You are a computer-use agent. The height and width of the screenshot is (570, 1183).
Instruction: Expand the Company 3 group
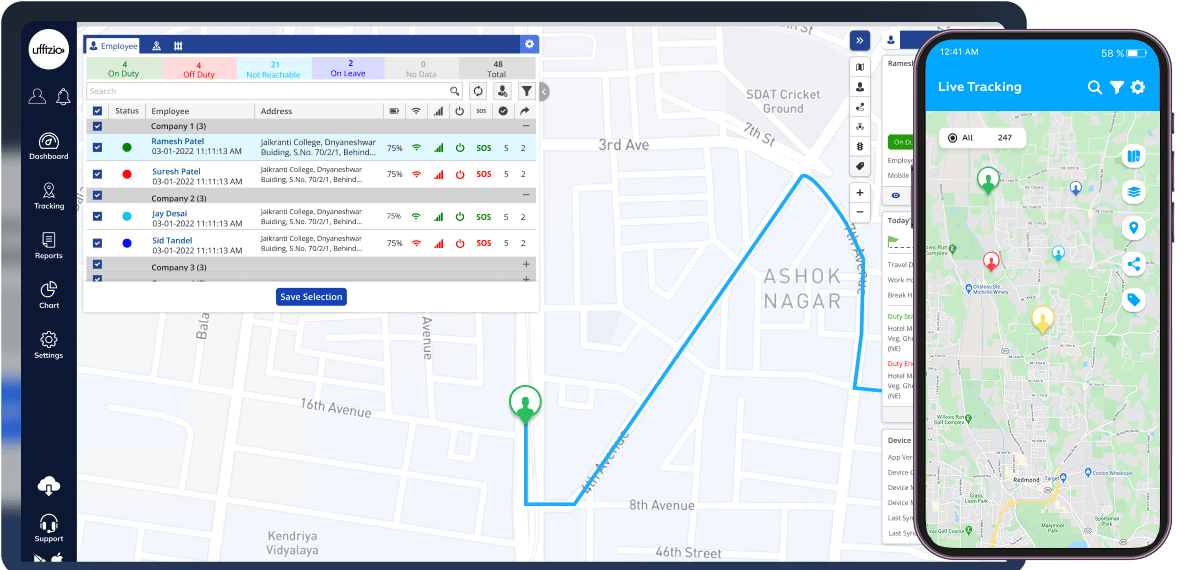526,264
